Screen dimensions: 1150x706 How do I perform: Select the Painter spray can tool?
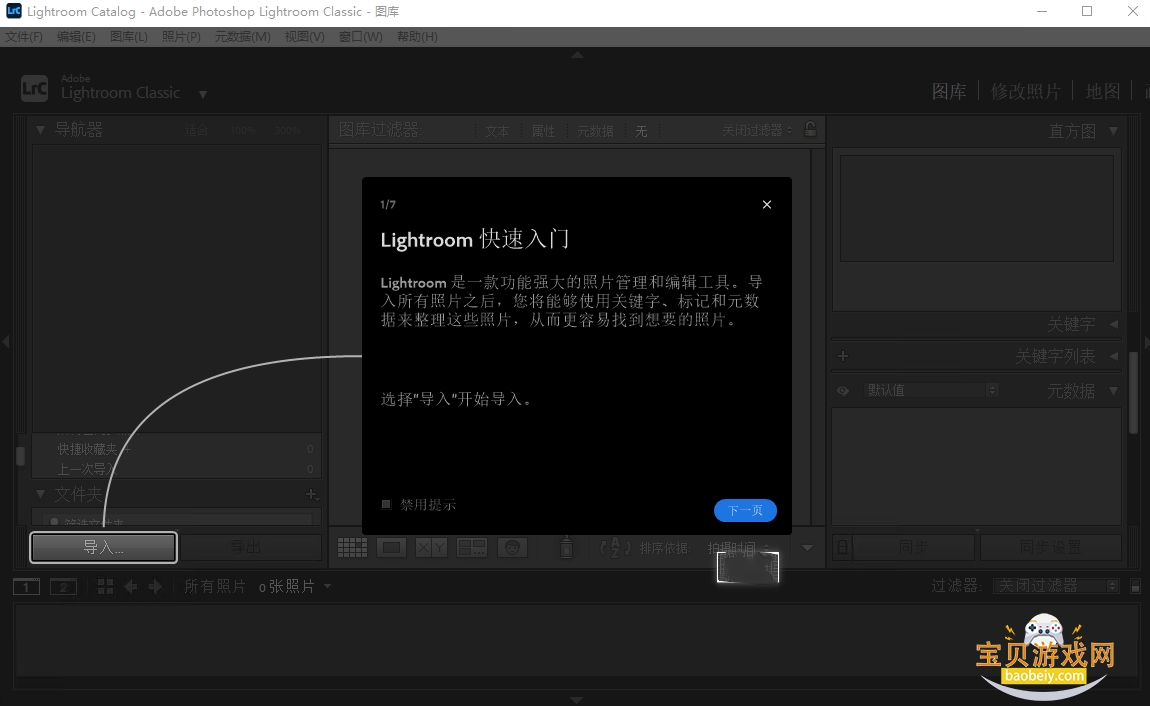pyautogui.click(x=566, y=548)
